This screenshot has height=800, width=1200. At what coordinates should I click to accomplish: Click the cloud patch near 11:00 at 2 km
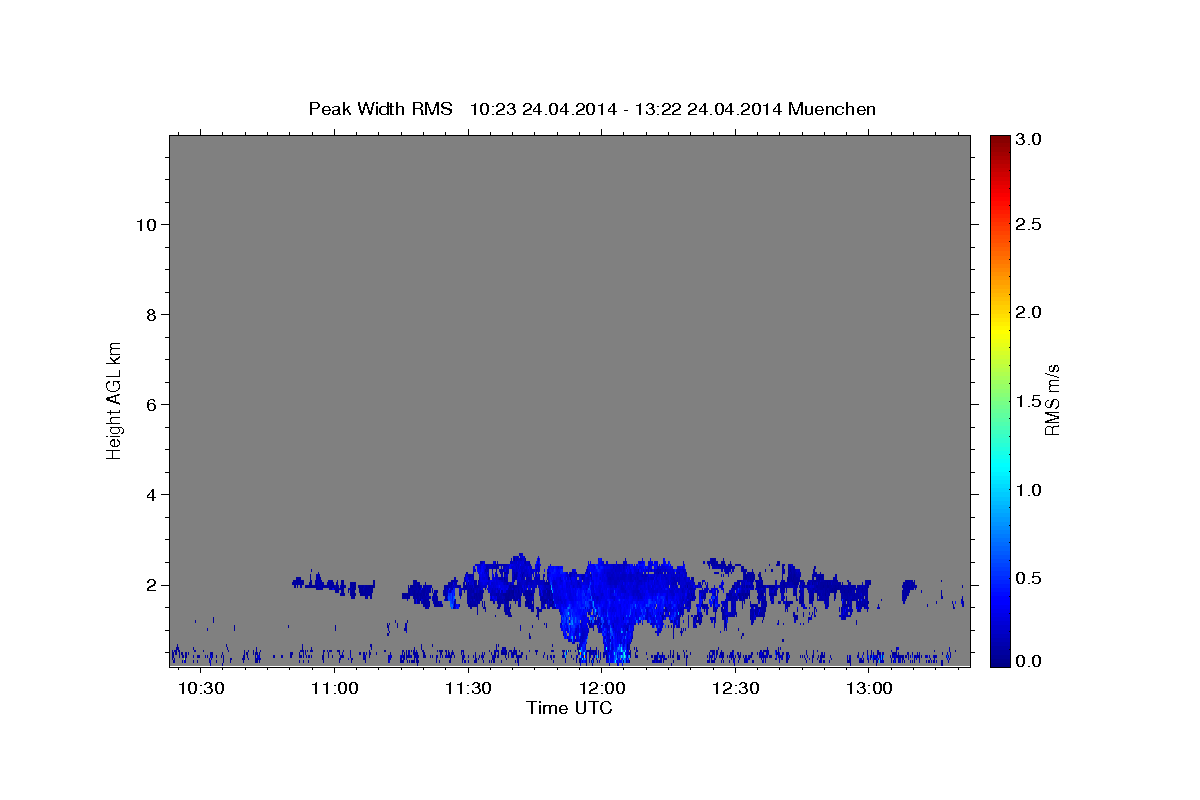(335, 586)
